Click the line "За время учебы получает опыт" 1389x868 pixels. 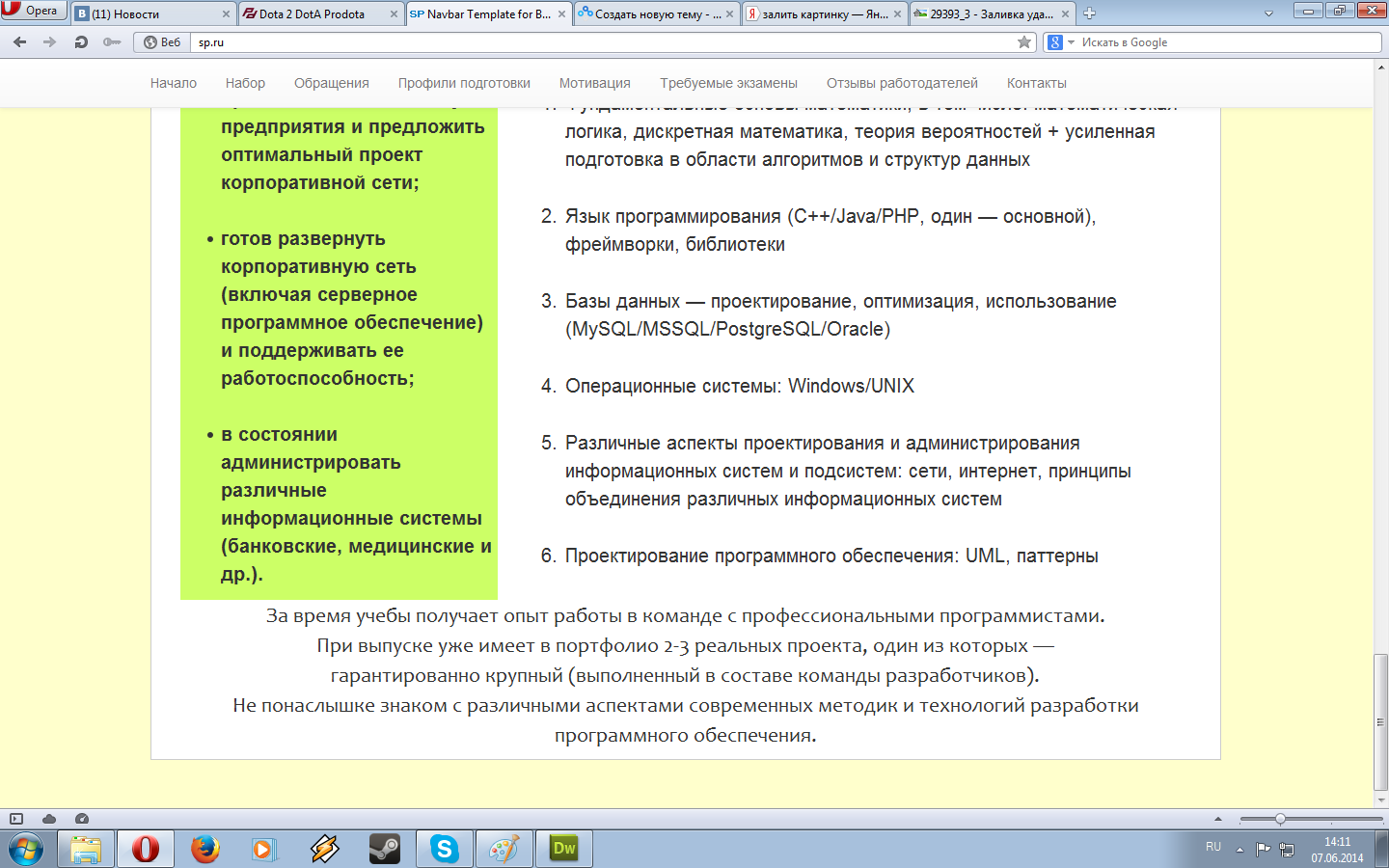[x=686, y=615]
